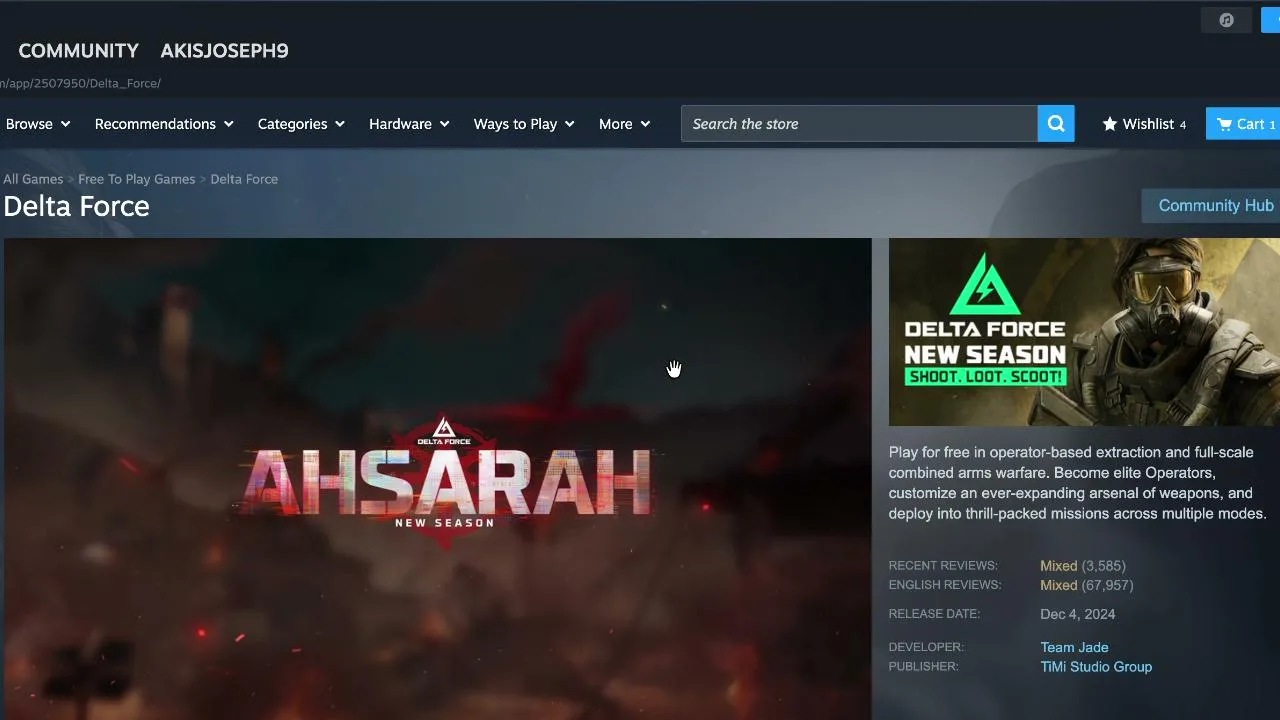Click the 'RECENT REVIEWS:' label
Viewport: 1280px width, 720px height.
tap(943, 566)
